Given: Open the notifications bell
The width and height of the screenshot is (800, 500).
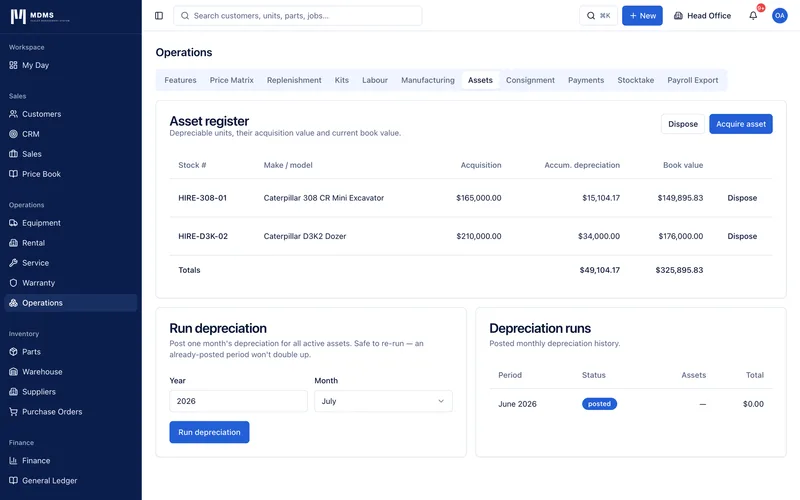Looking at the screenshot, I should click(x=753, y=16).
